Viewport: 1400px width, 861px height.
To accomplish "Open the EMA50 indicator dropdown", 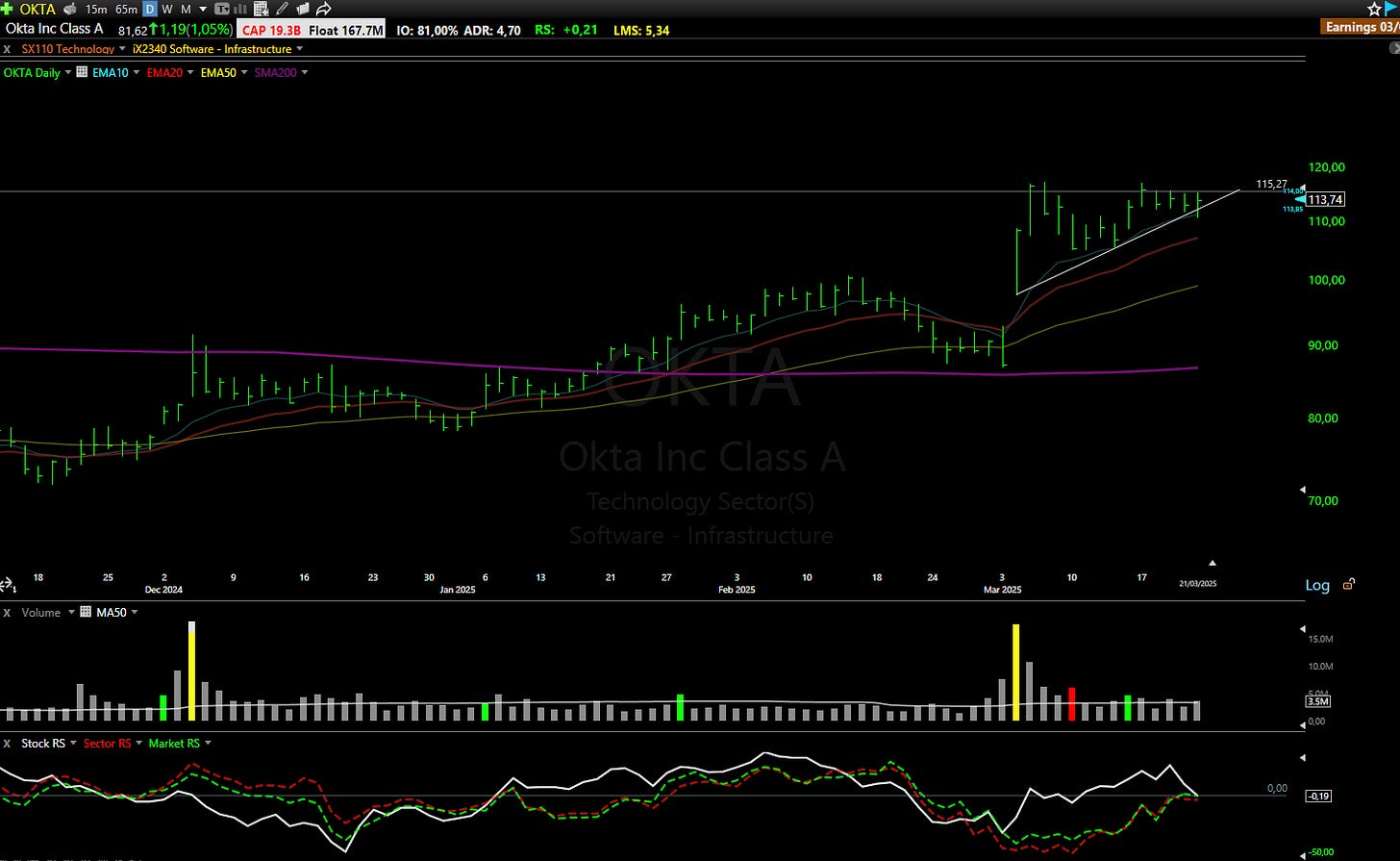I will [x=244, y=72].
